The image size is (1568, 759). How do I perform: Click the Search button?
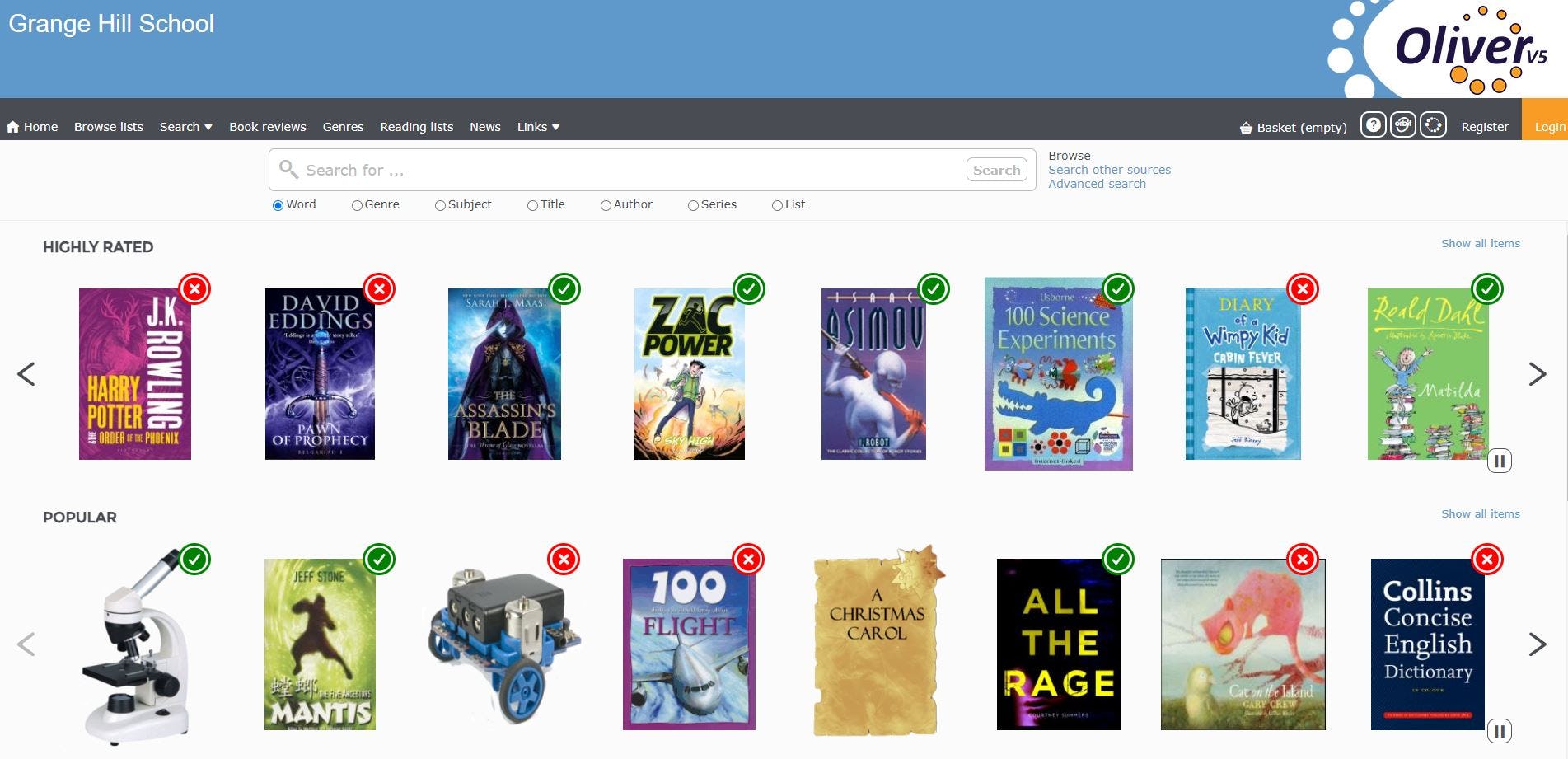coord(996,170)
